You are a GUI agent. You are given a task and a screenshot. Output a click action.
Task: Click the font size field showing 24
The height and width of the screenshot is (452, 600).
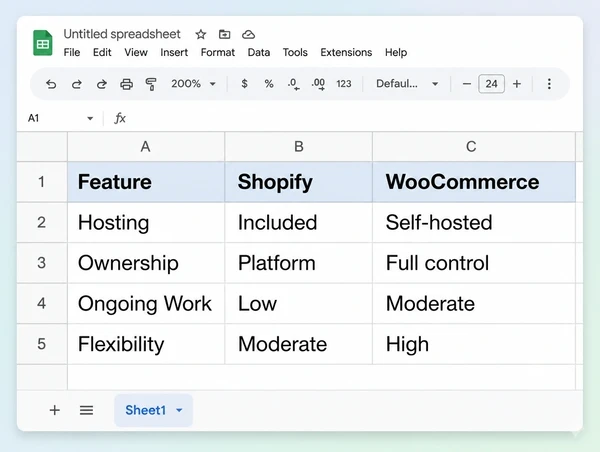[491, 84]
